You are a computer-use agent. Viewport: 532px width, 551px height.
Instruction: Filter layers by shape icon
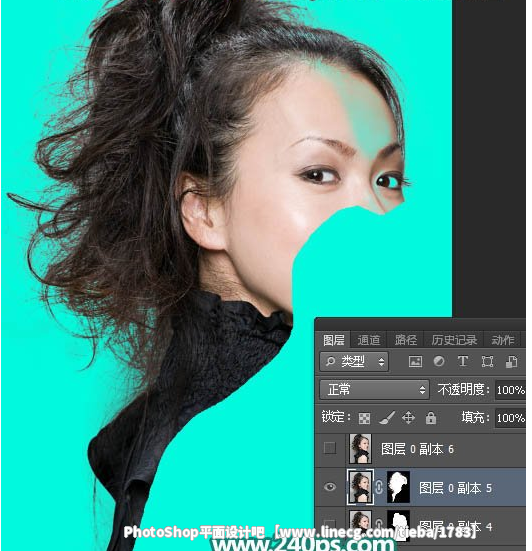click(487, 361)
